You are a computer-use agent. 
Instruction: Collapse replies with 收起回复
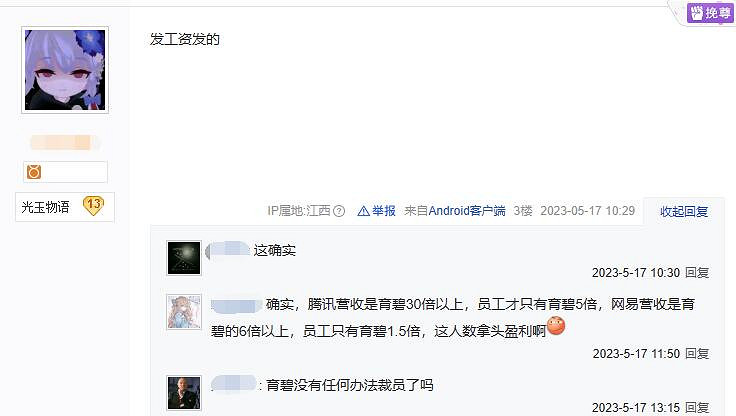click(684, 212)
